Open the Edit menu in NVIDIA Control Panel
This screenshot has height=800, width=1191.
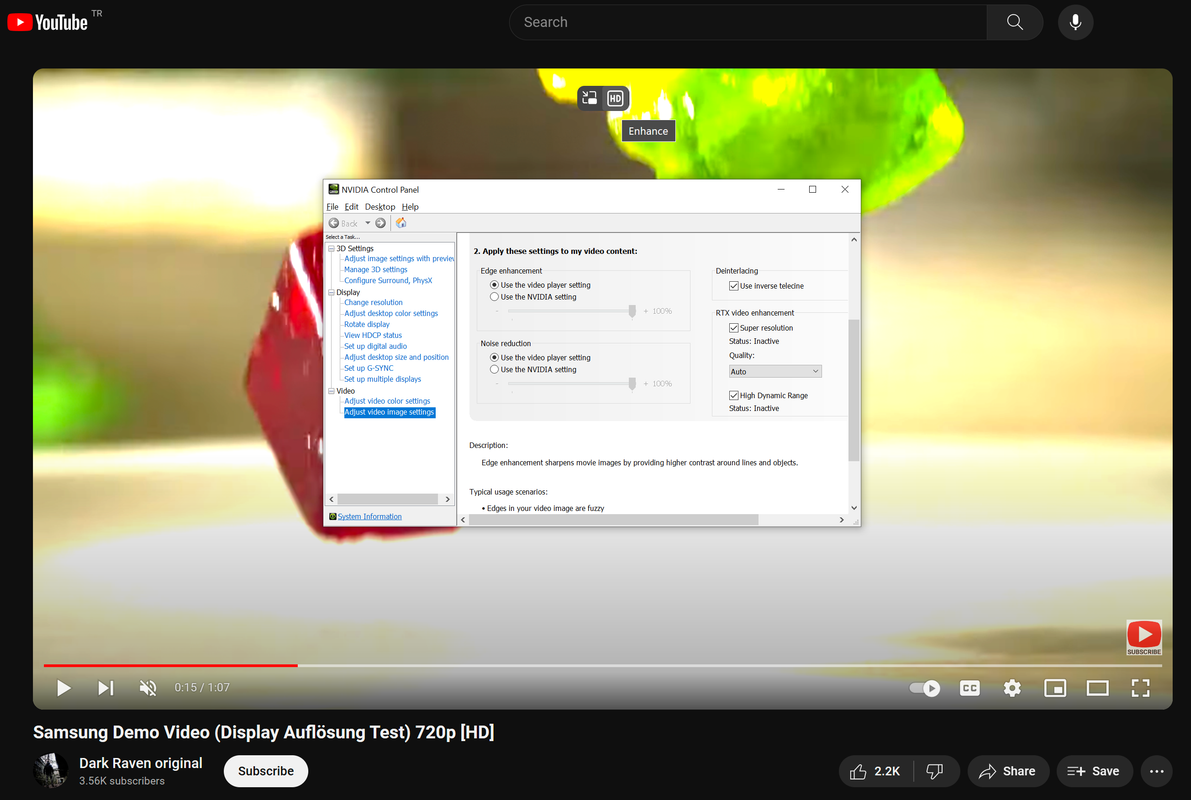[351, 207]
